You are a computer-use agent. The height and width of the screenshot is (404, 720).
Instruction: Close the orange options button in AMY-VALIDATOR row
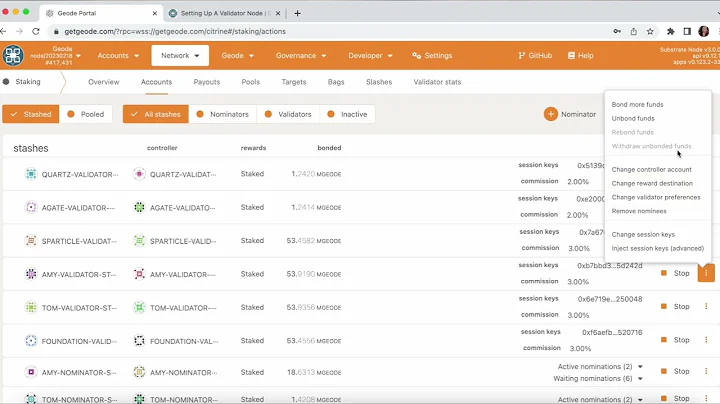706,273
